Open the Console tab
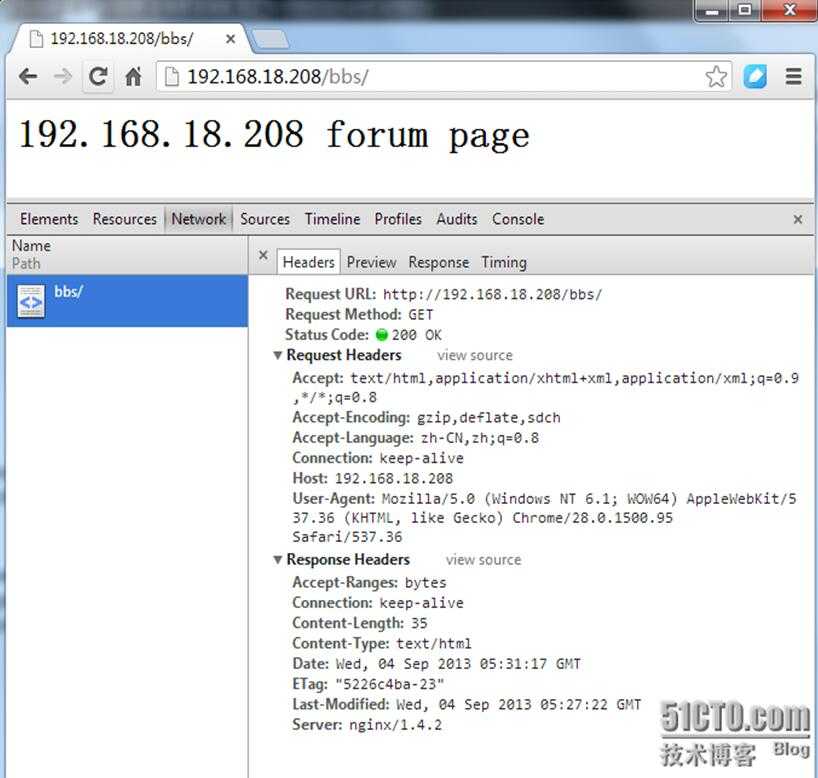 [x=518, y=219]
